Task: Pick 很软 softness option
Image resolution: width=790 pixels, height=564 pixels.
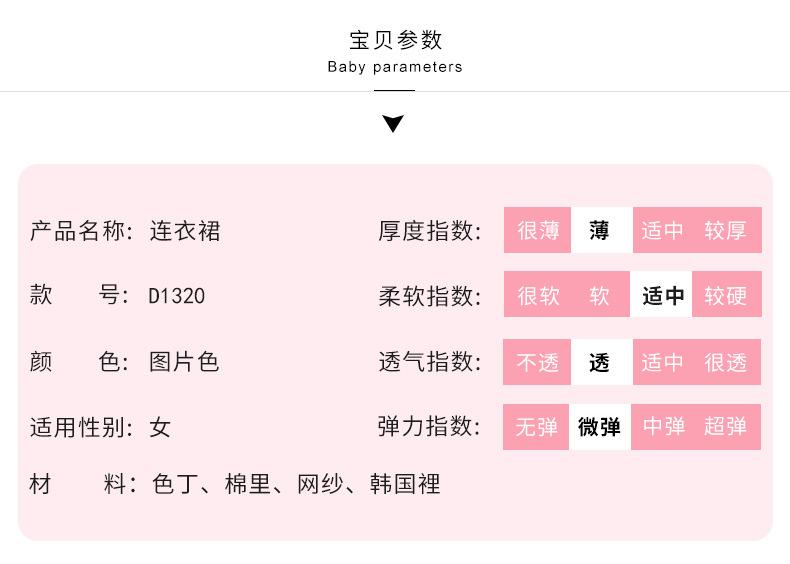Action: point(537,296)
